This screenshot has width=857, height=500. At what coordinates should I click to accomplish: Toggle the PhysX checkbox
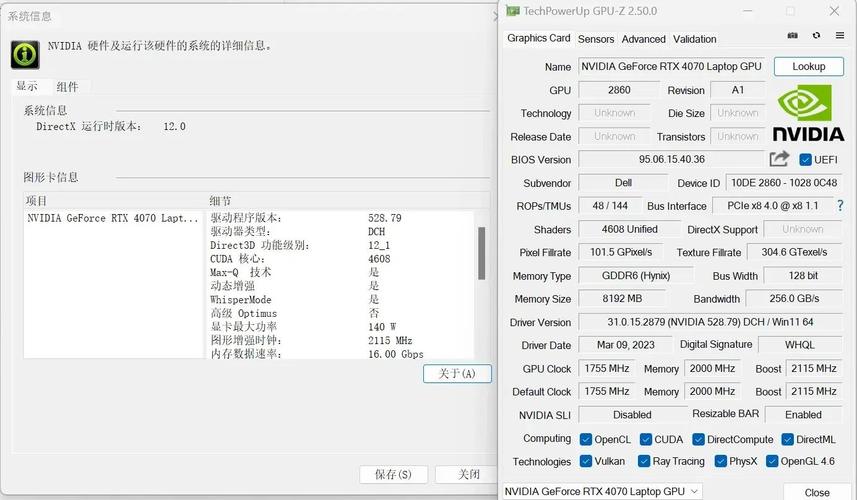[721, 461]
